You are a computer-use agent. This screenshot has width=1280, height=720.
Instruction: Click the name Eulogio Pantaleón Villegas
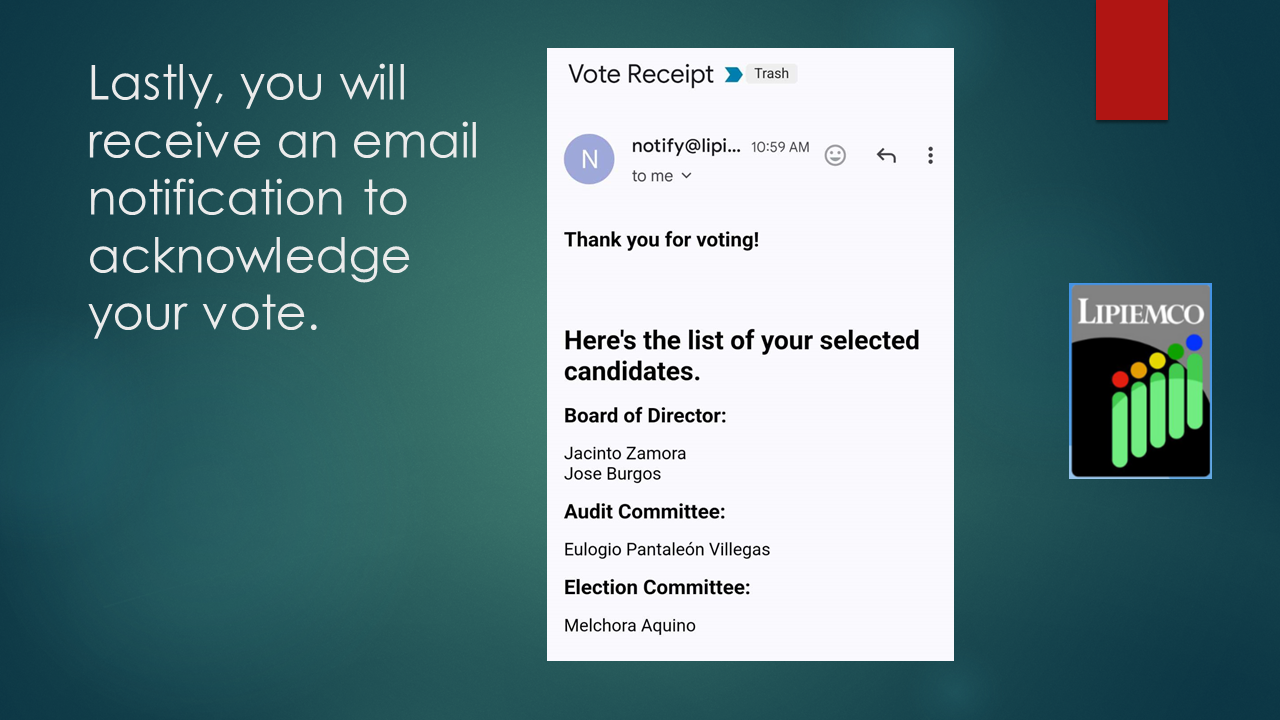(667, 549)
